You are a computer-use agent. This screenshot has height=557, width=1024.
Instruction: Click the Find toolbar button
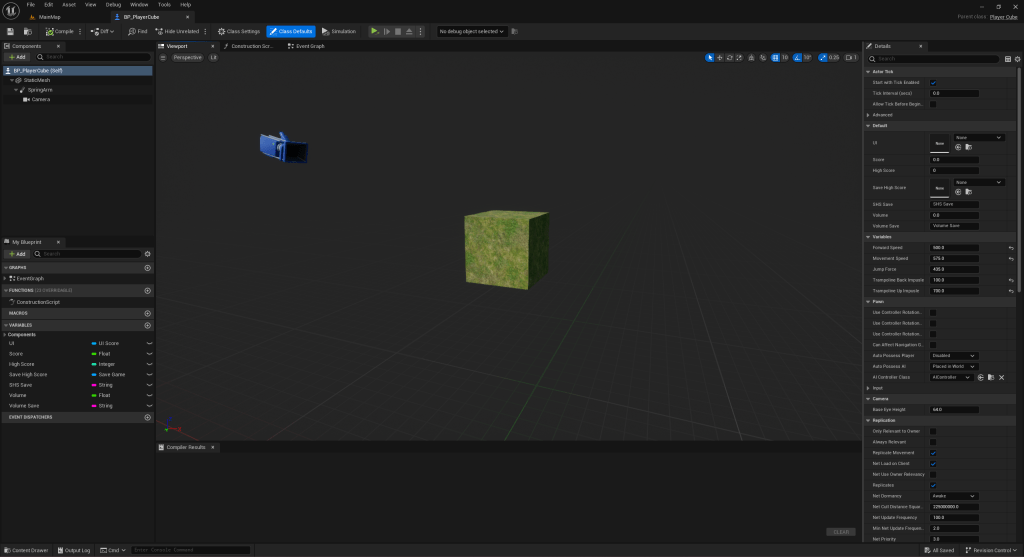click(x=137, y=31)
